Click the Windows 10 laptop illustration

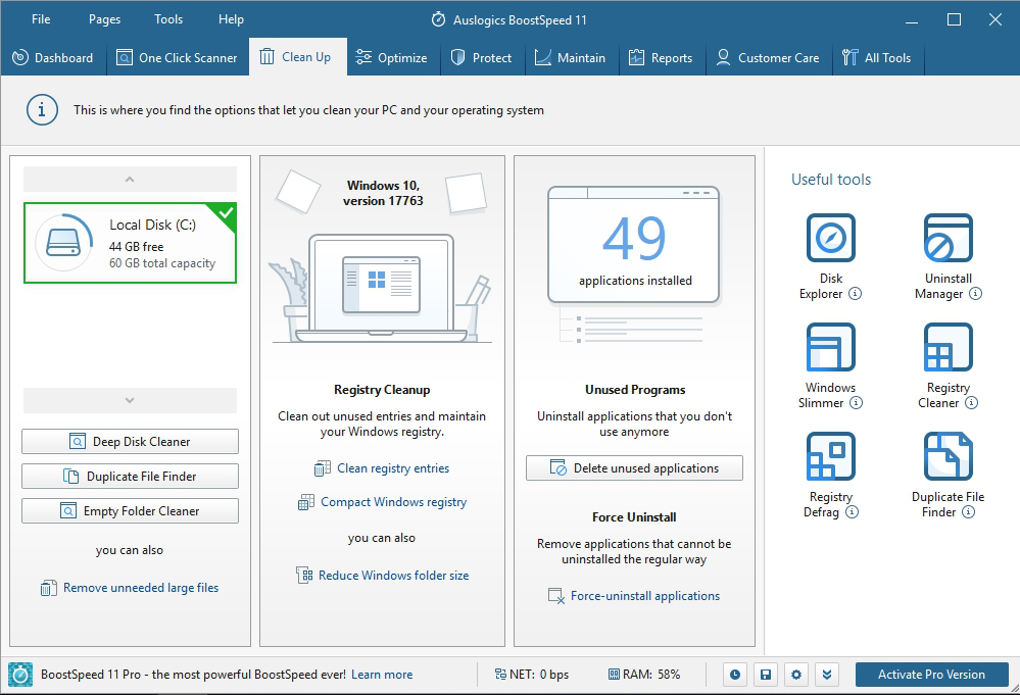[x=382, y=288]
